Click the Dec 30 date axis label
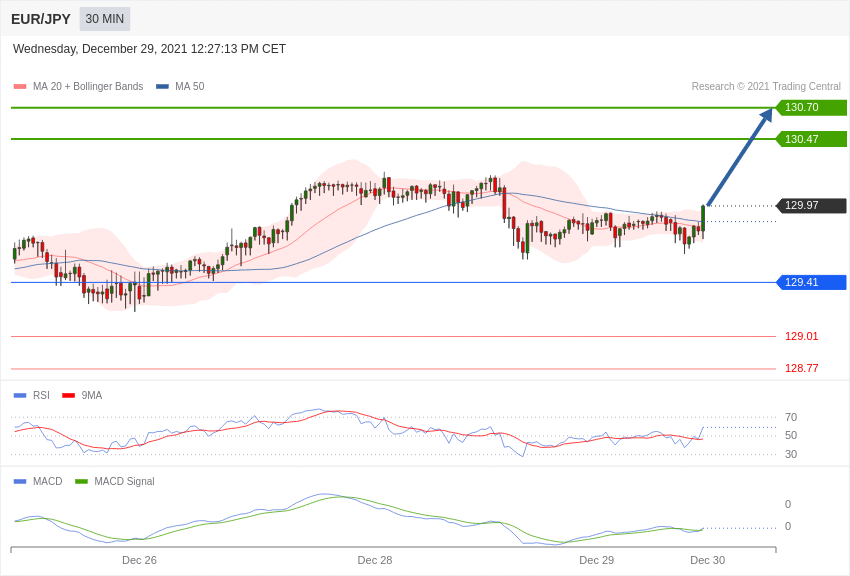This screenshot has height=576, width=850. tap(707, 560)
